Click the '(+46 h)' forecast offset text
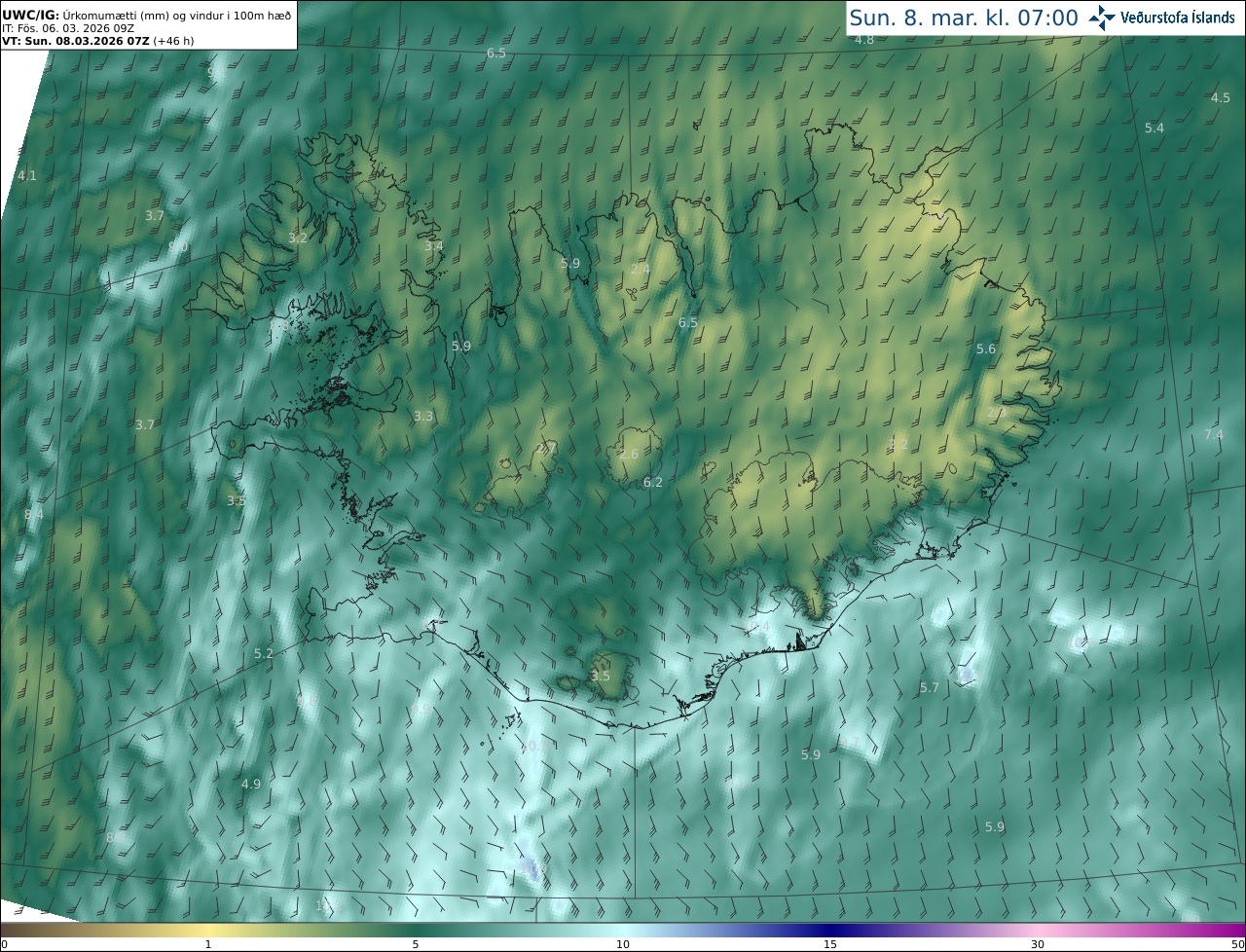Image resolution: width=1246 pixels, height=952 pixels. [173, 41]
